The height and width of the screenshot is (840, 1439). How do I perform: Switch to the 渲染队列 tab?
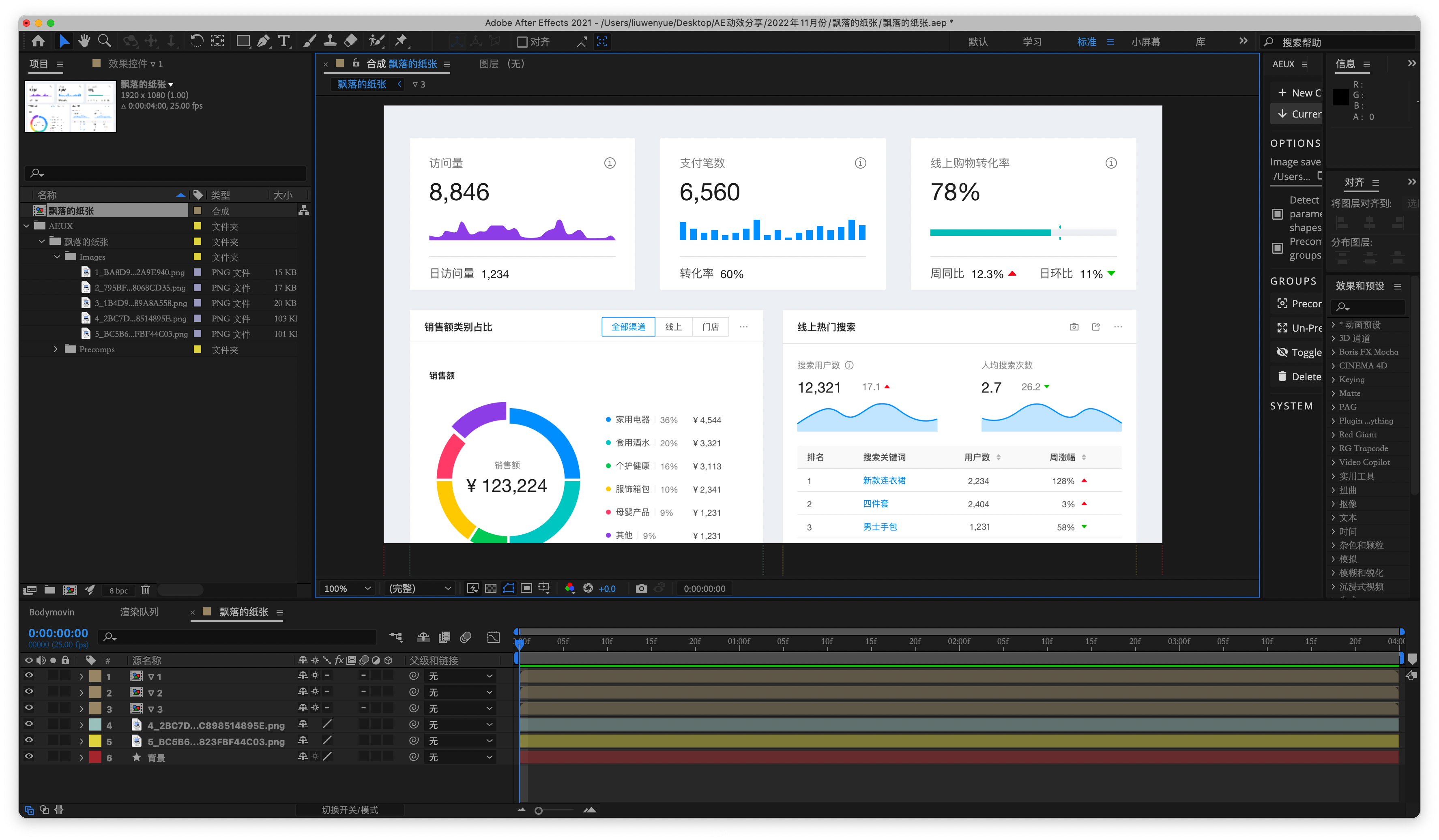pos(140,612)
